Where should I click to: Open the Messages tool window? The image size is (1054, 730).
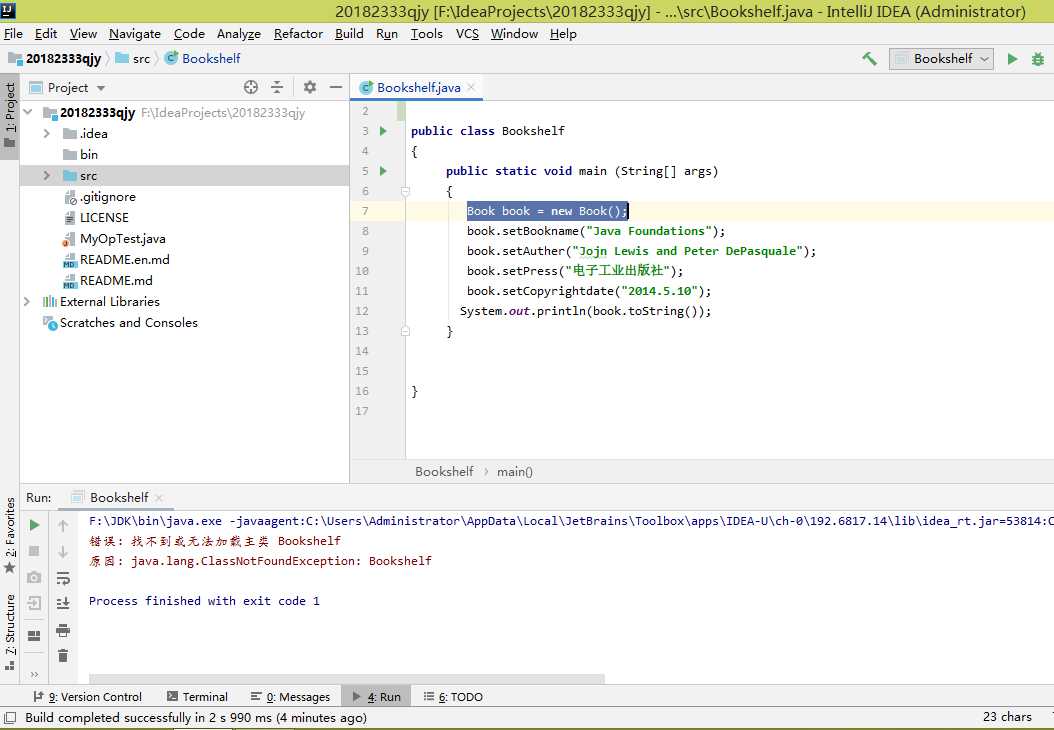coord(290,697)
